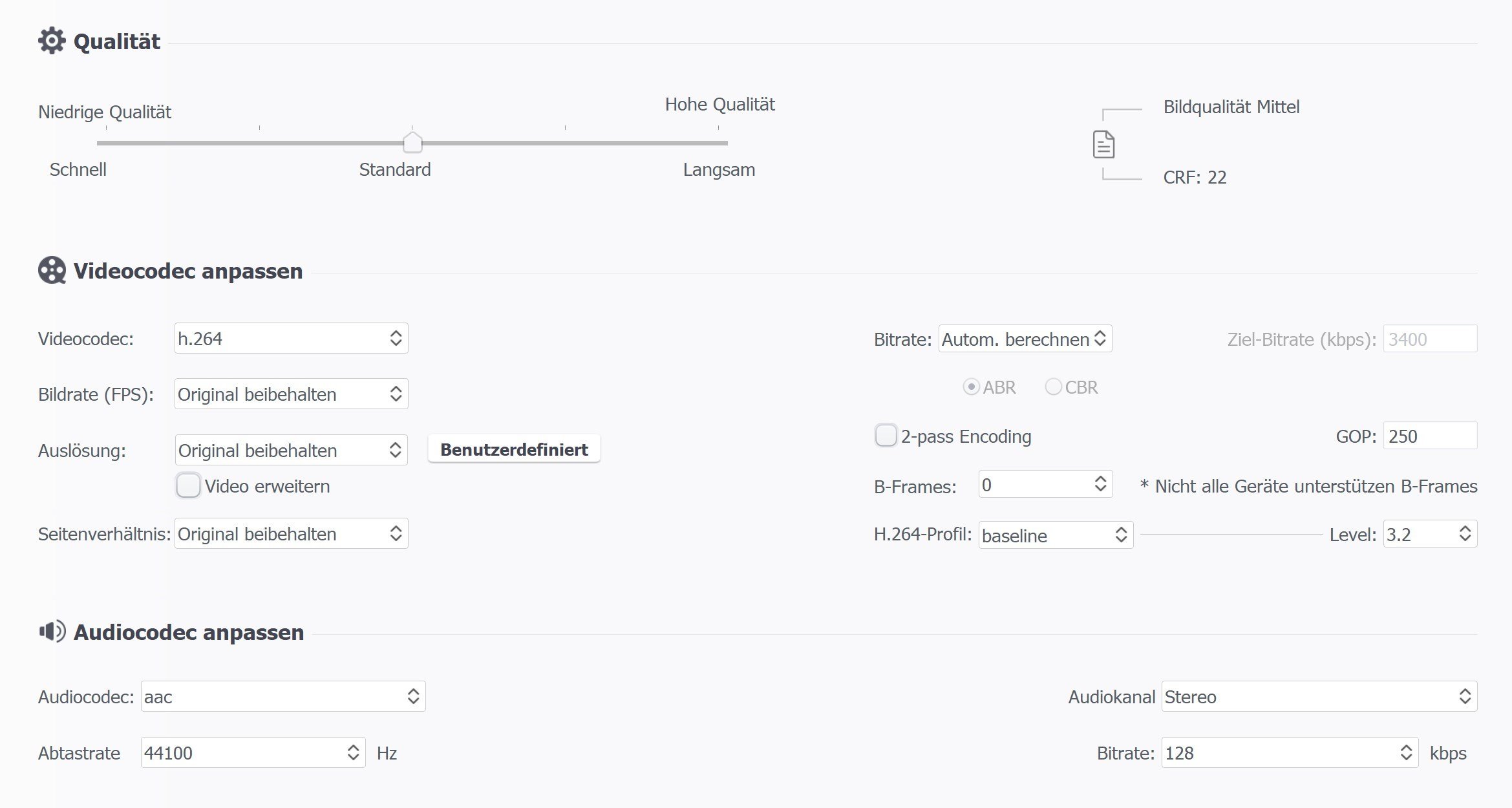Open the Audiokanal Stereo dropdown
Screen dimensions: 1512x808
(1319, 697)
